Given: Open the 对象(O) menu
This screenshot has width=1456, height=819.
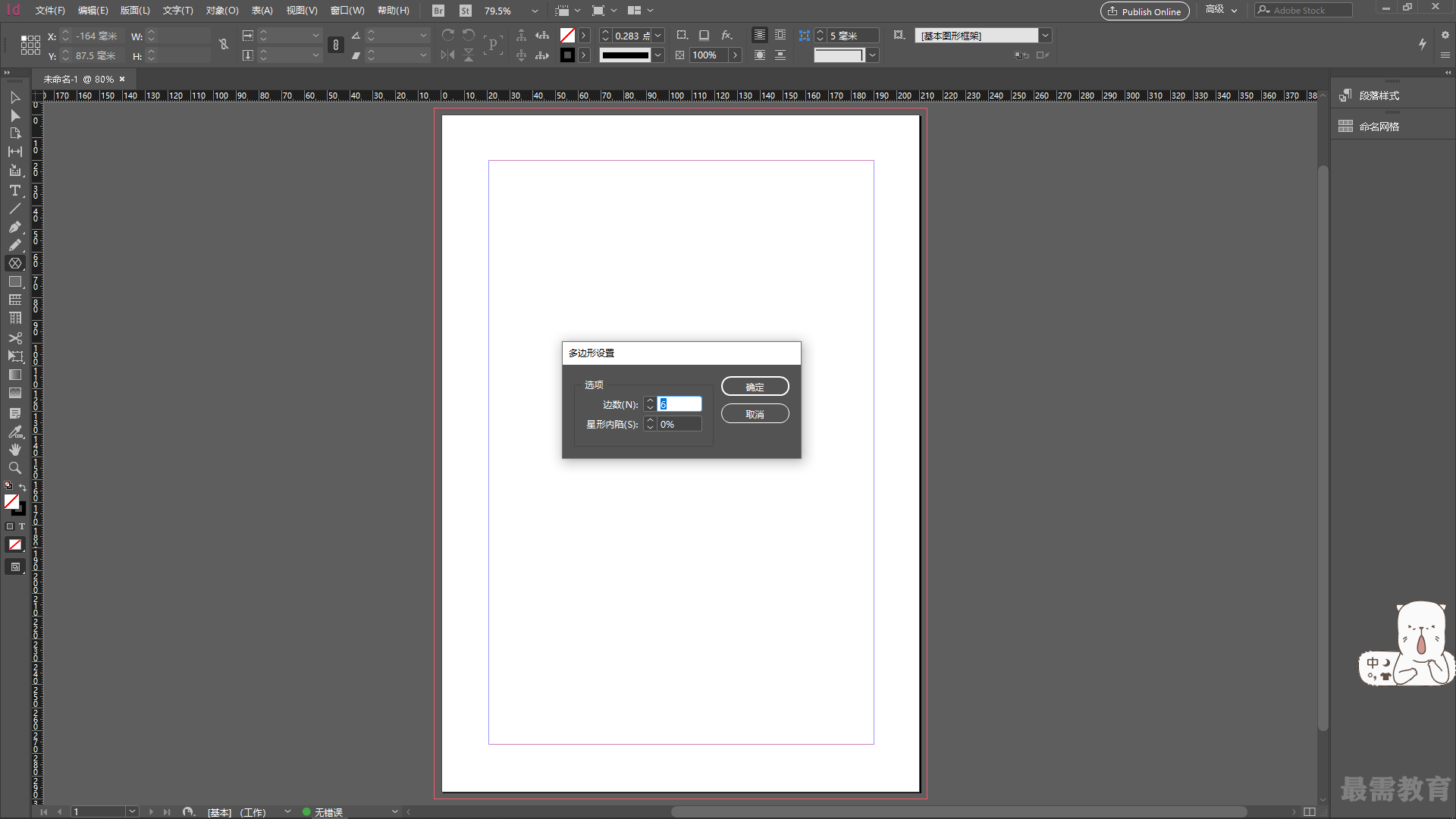Looking at the screenshot, I should (x=222, y=11).
